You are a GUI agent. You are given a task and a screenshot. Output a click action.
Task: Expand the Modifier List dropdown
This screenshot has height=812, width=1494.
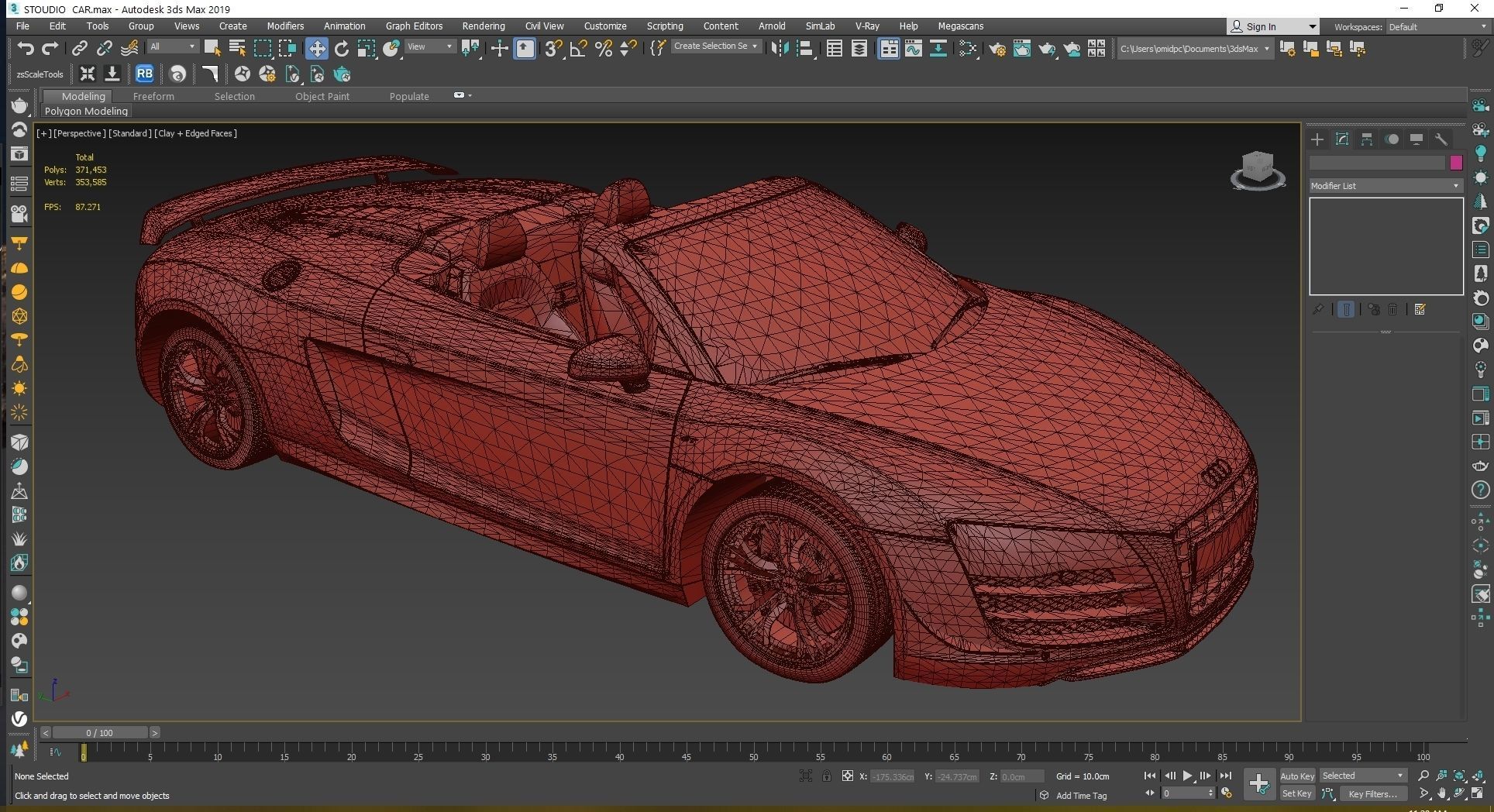[1386, 186]
